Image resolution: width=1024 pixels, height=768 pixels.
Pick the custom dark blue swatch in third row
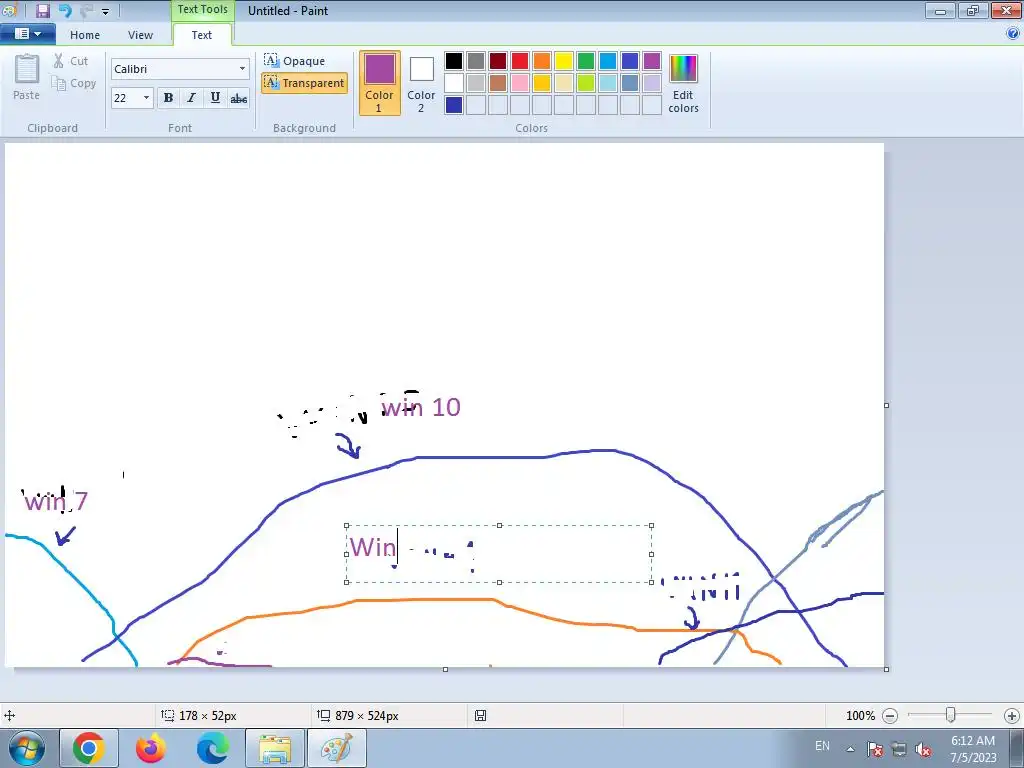[x=454, y=105]
